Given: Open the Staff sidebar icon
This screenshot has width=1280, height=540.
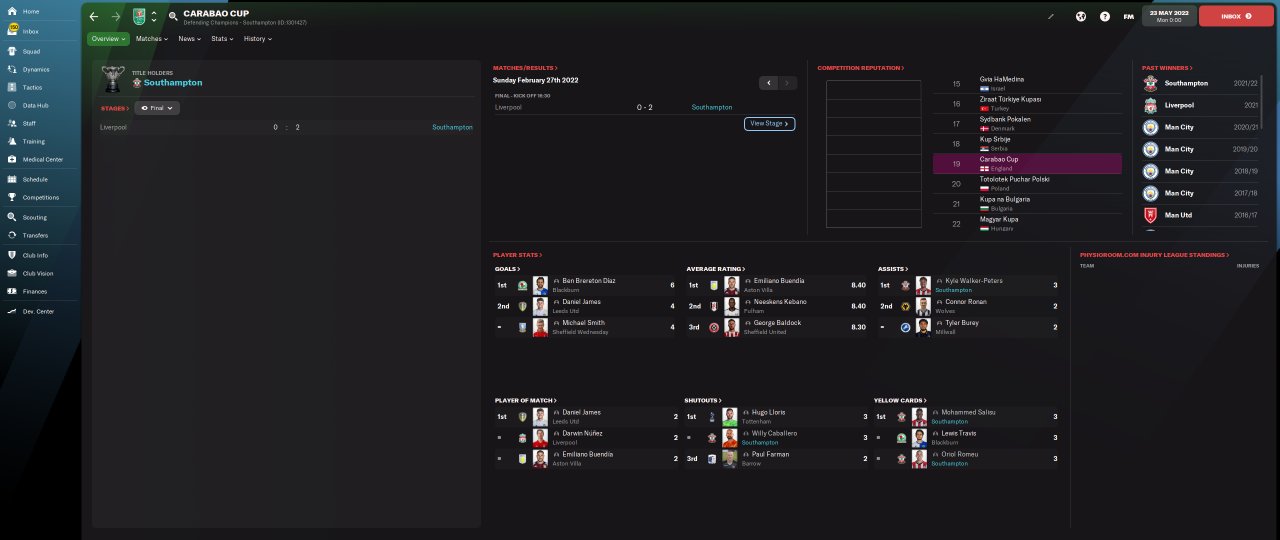Looking at the screenshot, I should click(x=12, y=123).
